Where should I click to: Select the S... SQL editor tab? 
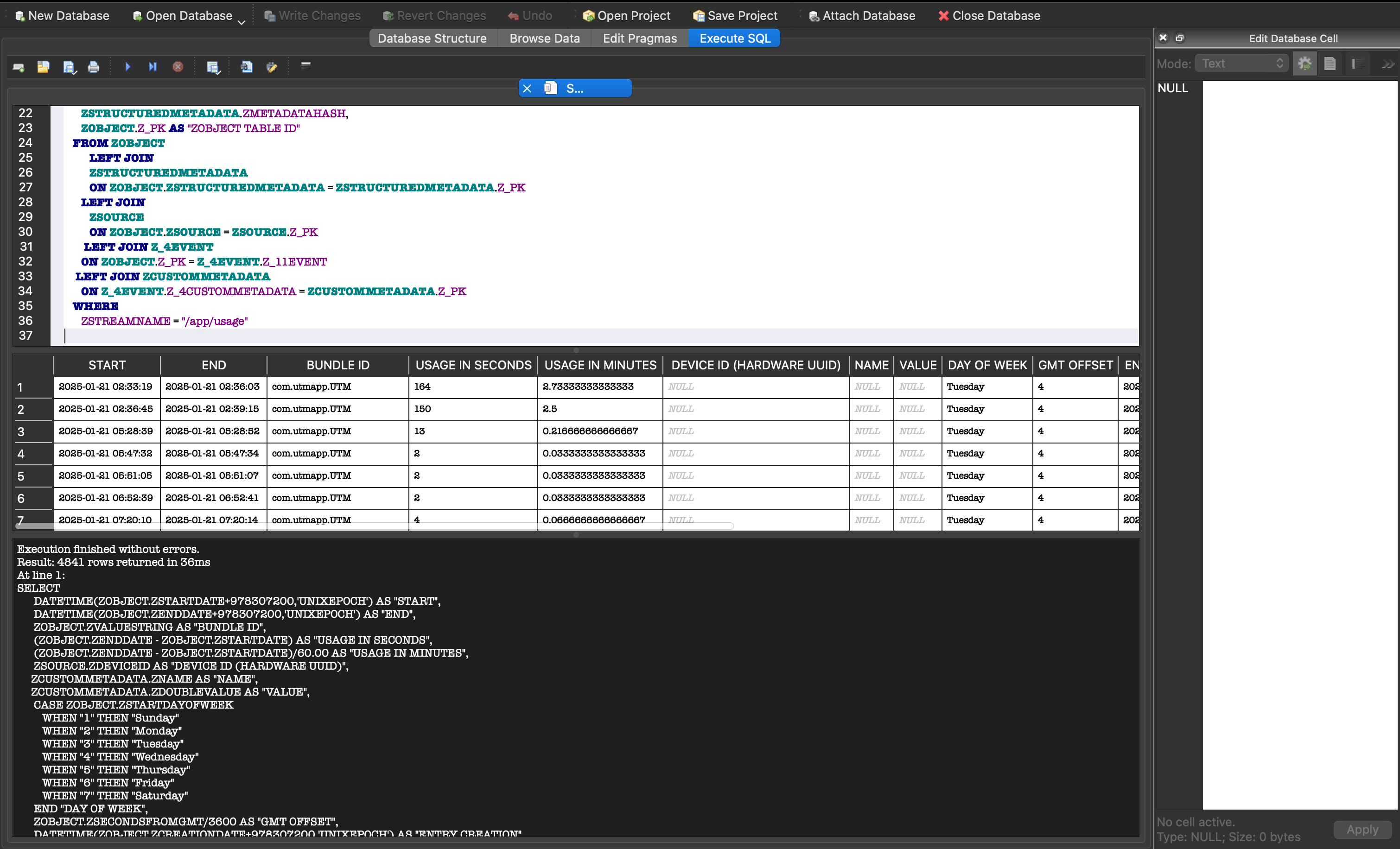(x=575, y=89)
